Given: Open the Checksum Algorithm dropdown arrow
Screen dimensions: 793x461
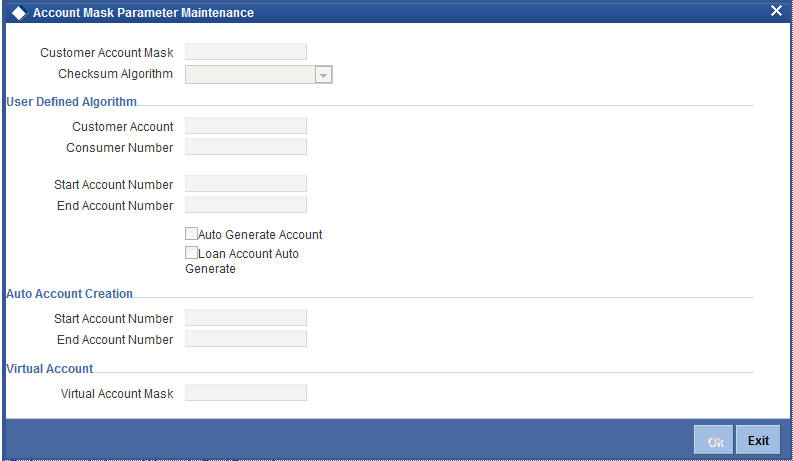Looking at the screenshot, I should point(323,75).
